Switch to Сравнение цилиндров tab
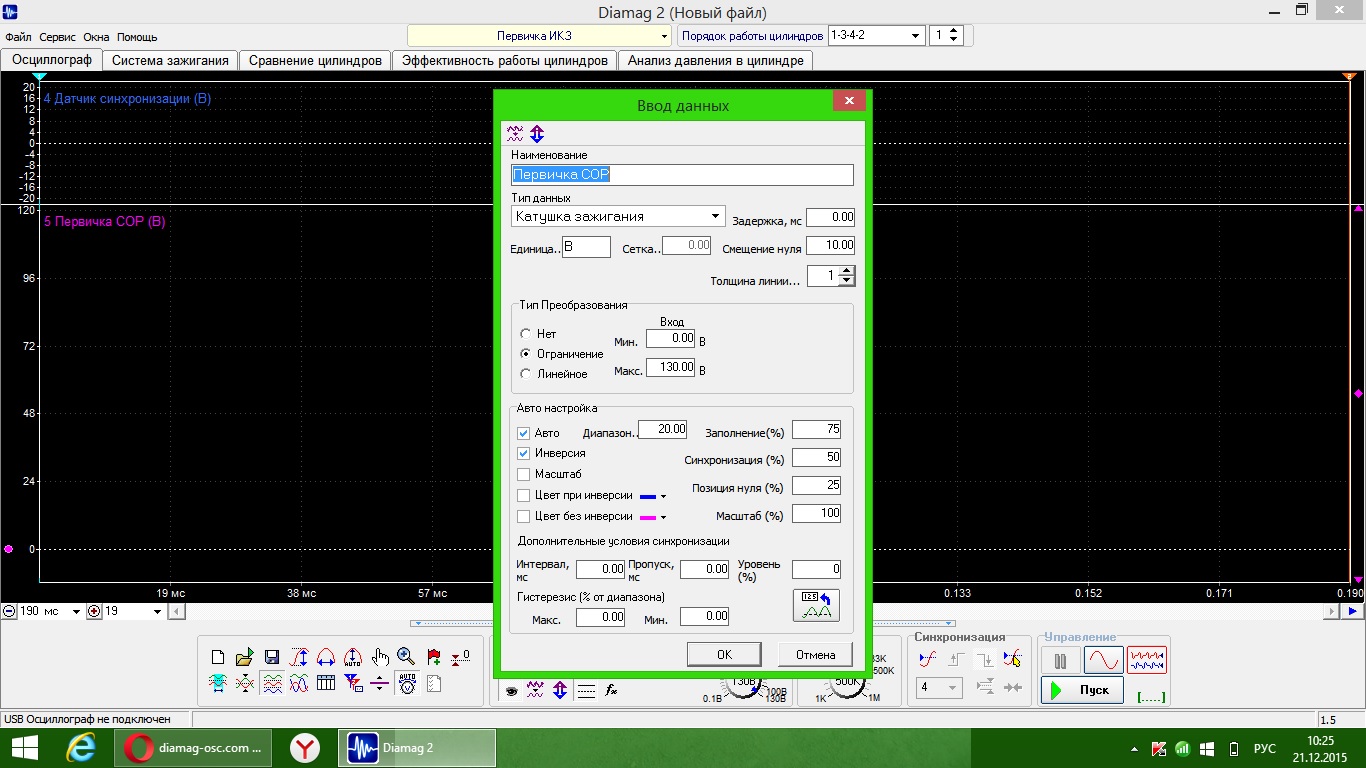Image resolution: width=1366 pixels, height=768 pixels. coord(315,60)
